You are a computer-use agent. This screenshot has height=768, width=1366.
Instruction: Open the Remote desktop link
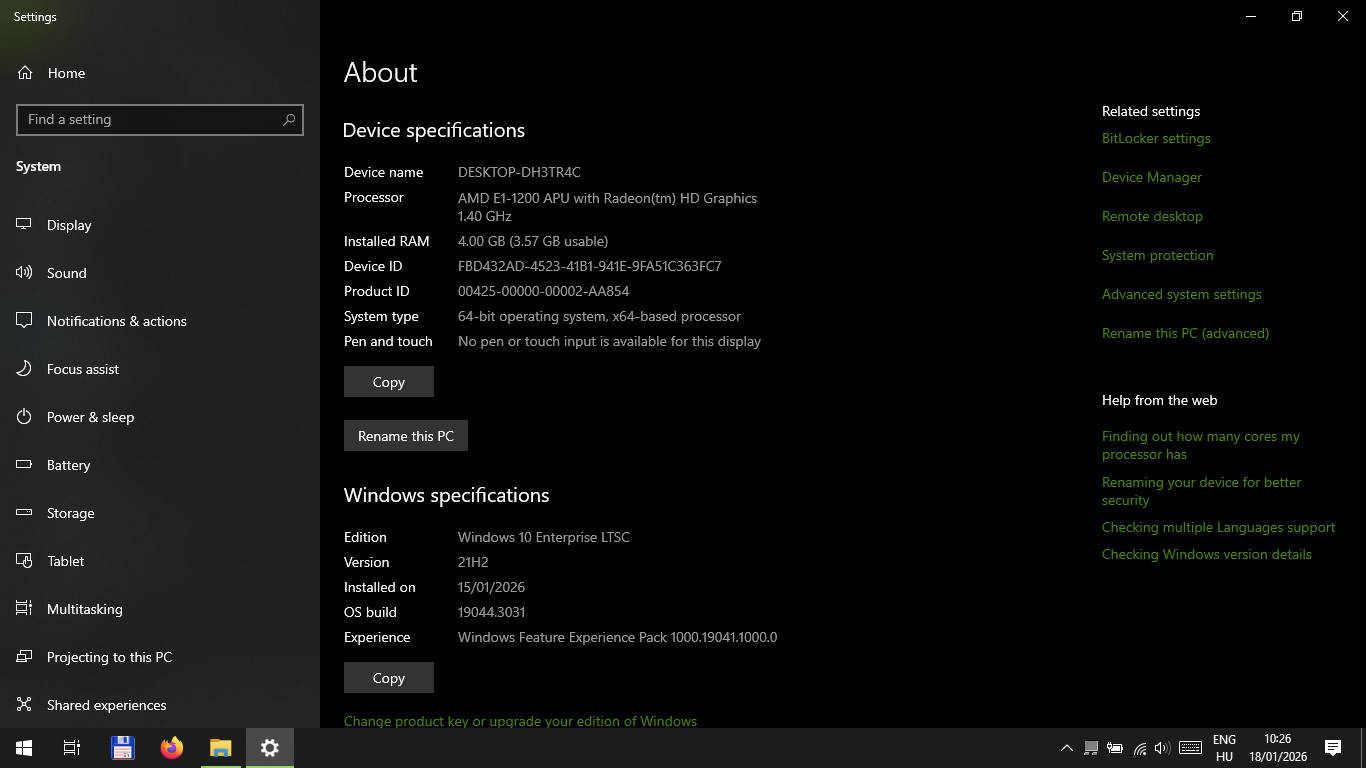point(1152,217)
